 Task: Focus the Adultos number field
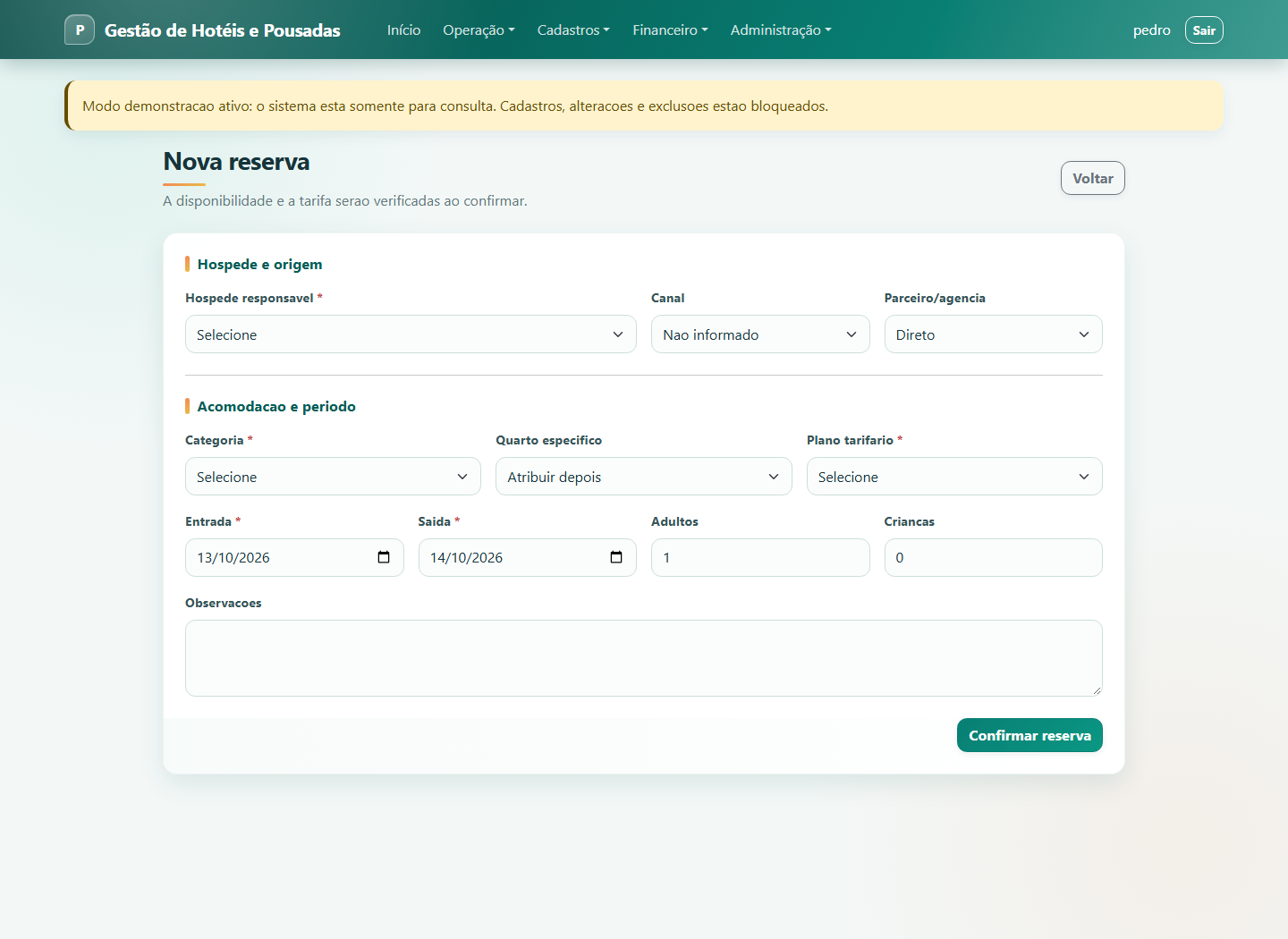(760, 557)
